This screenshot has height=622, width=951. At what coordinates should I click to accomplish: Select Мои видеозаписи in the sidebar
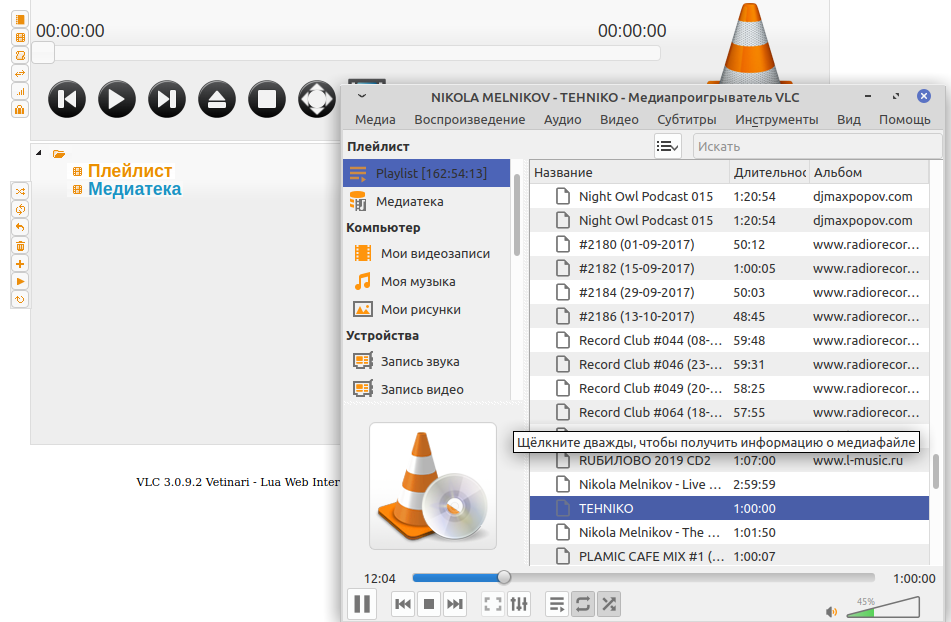click(435, 253)
